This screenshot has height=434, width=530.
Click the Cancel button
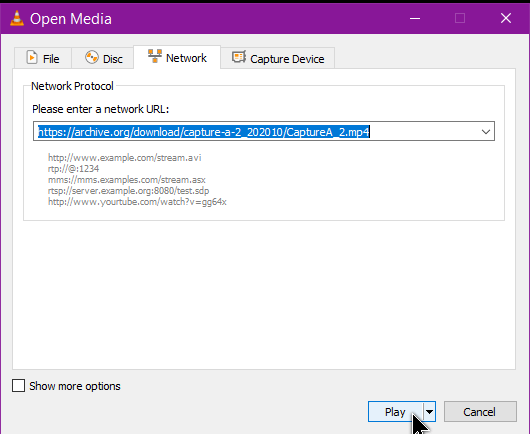click(480, 412)
